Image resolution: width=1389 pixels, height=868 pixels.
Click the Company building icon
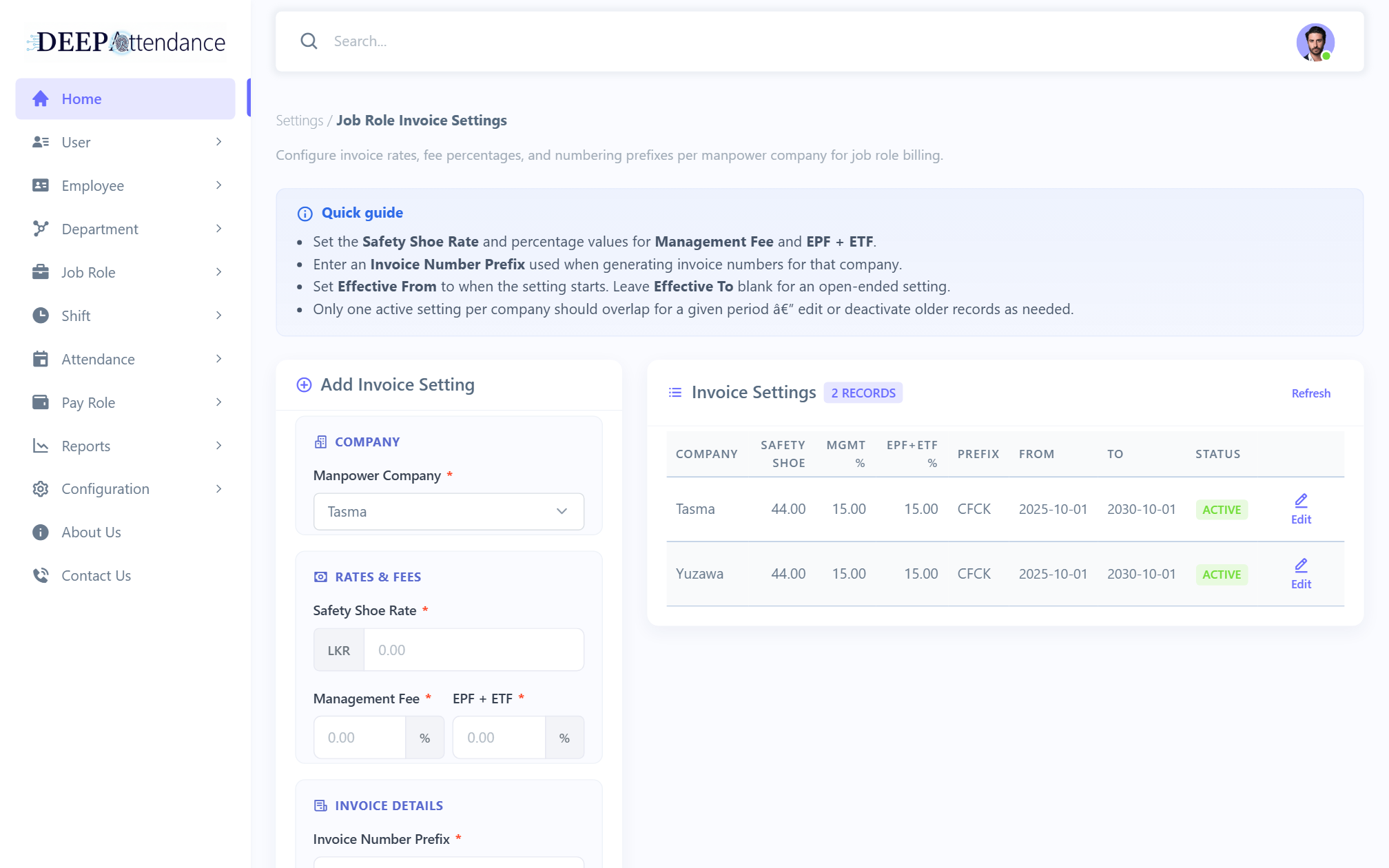pos(320,442)
